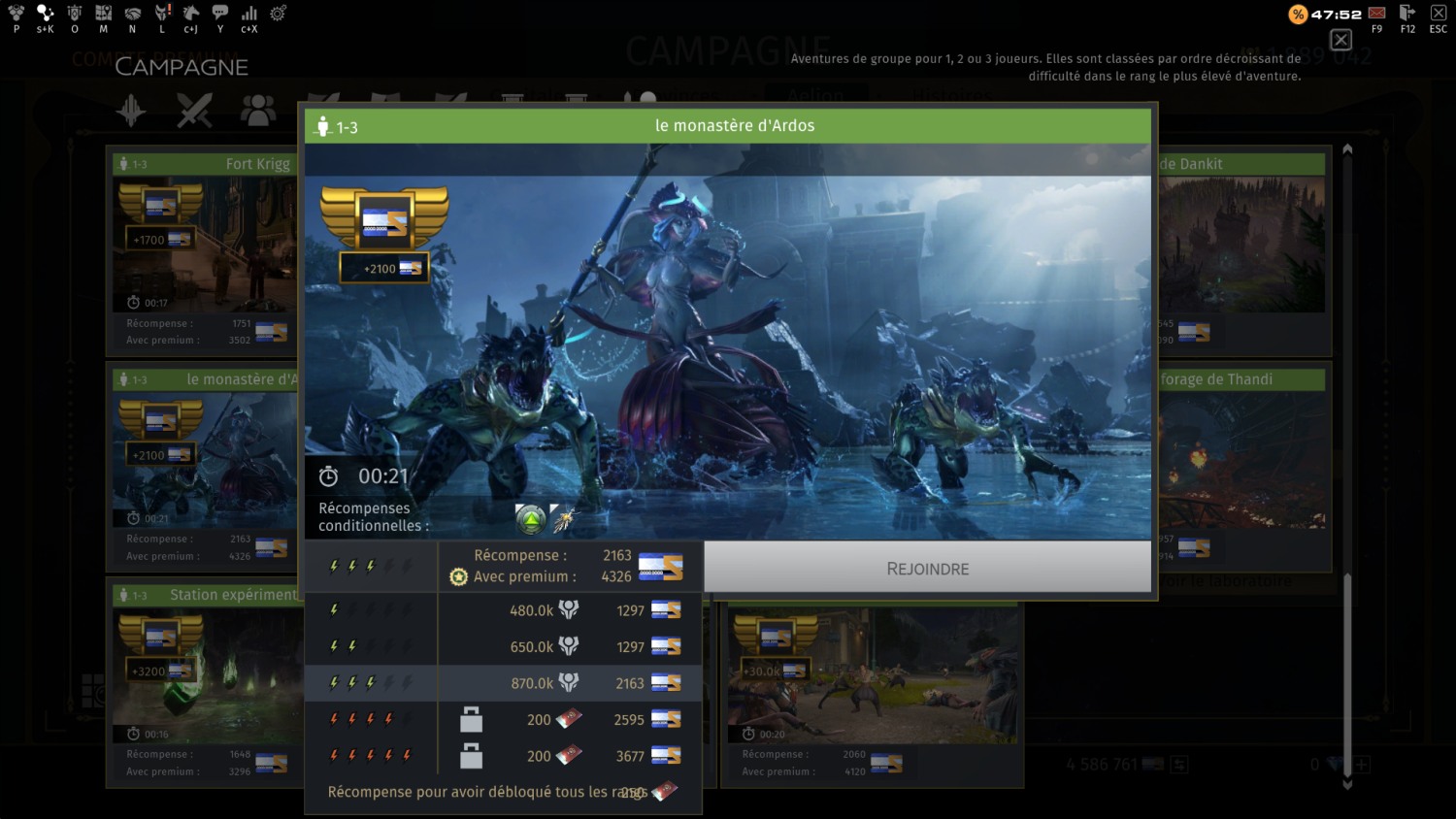Select the locked five-bolt difficulty row 3677
This screenshot has height=819, width=1456.
503,756
